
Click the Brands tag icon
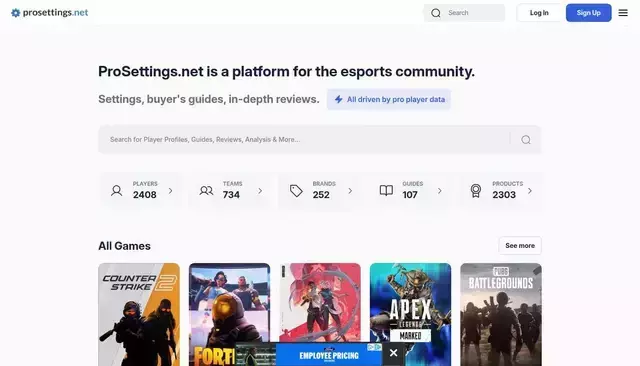[296, 191]
